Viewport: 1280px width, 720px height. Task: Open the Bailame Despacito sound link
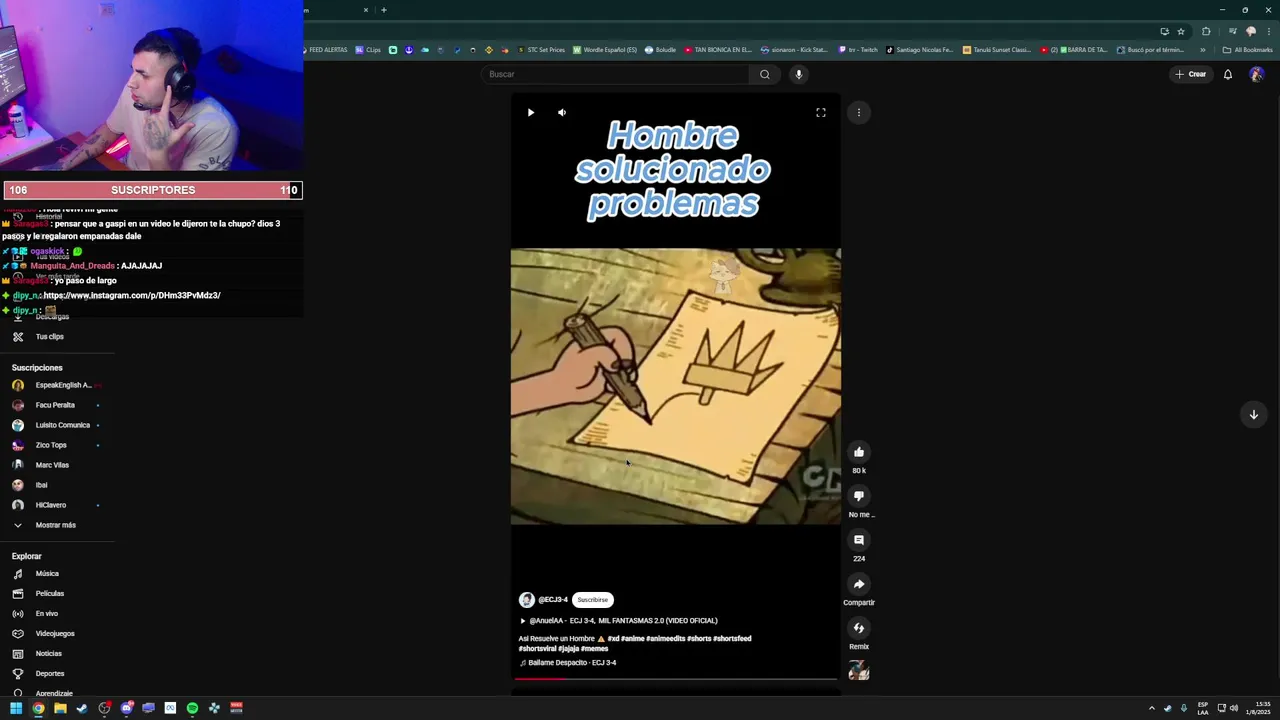tap(568, 663)
